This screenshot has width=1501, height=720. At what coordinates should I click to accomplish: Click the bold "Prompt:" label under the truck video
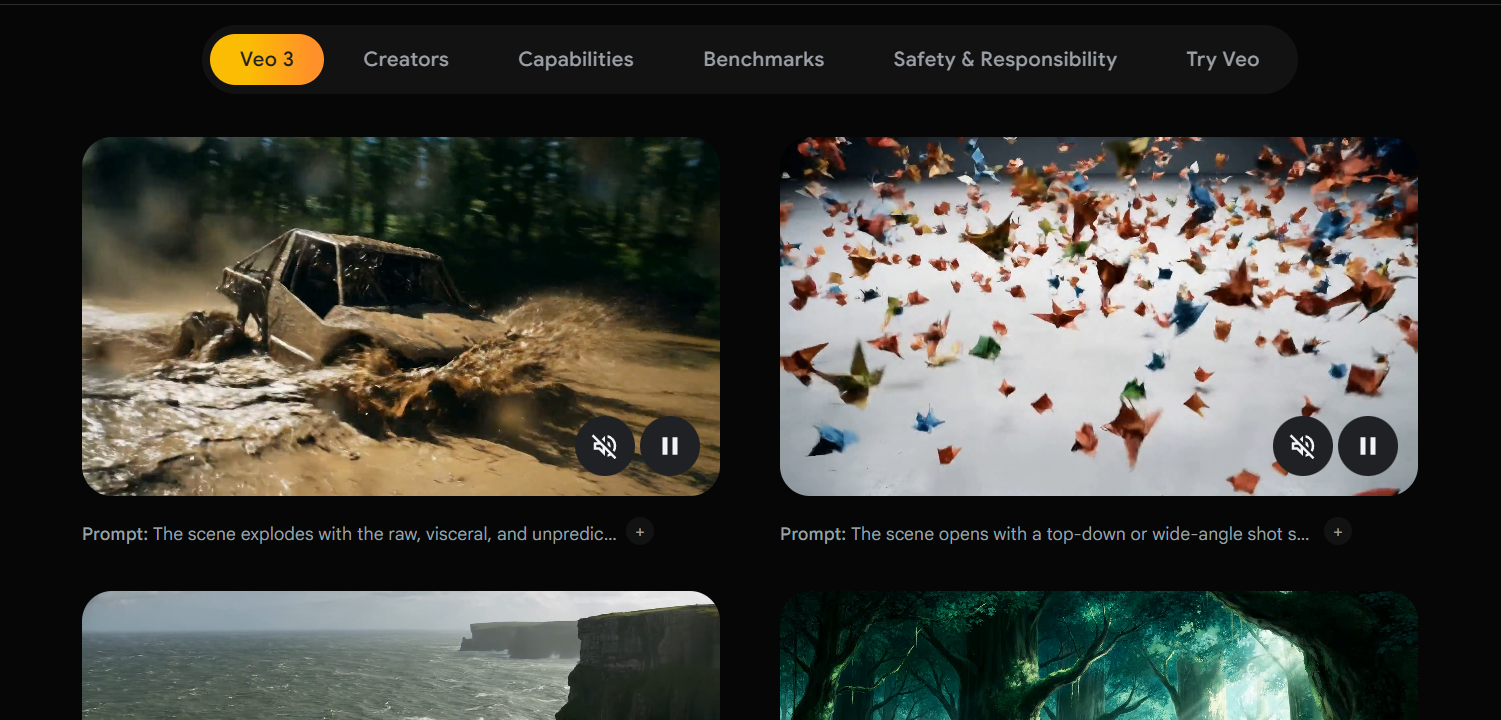[115, 534]
